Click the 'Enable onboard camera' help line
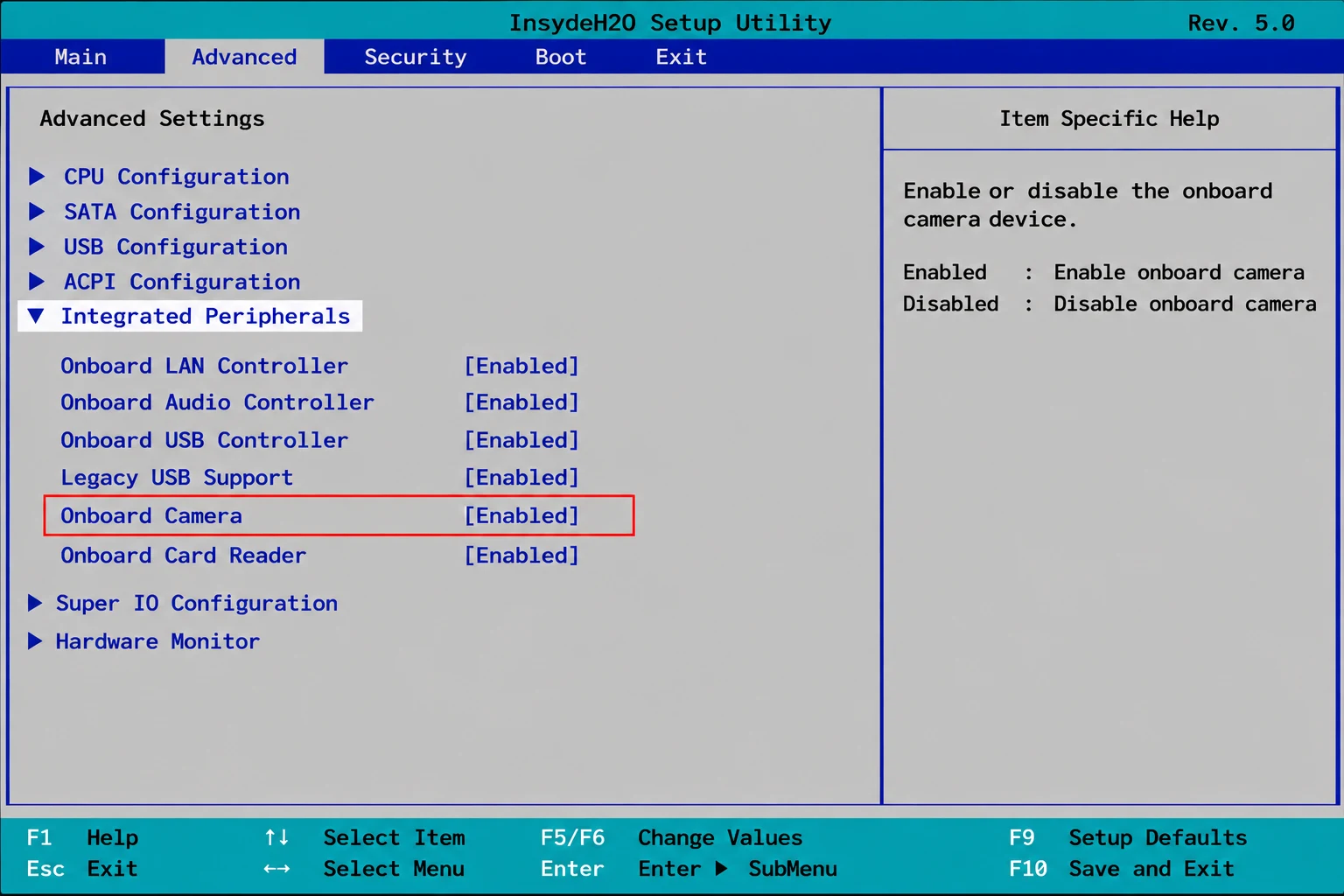Image resolution: width=1344 pixels, height=896 pixels. click(x=1179, y=272)
